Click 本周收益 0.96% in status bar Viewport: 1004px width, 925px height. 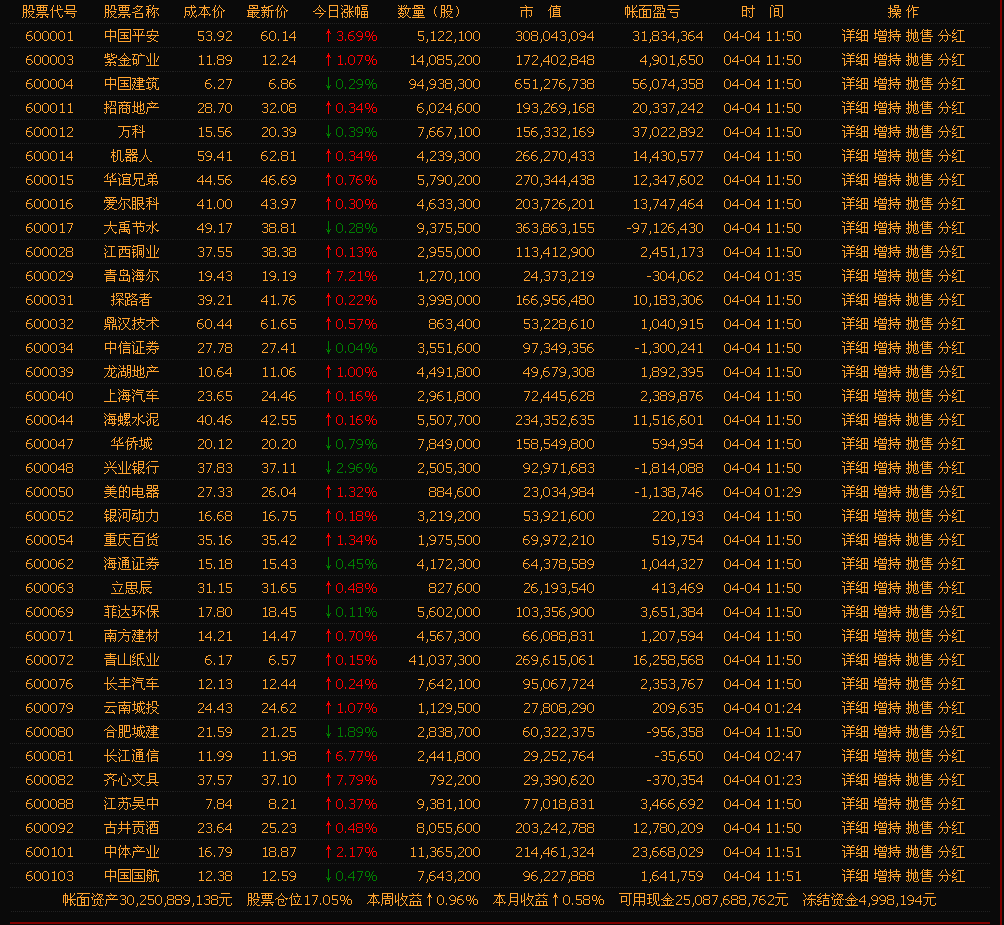422,901
